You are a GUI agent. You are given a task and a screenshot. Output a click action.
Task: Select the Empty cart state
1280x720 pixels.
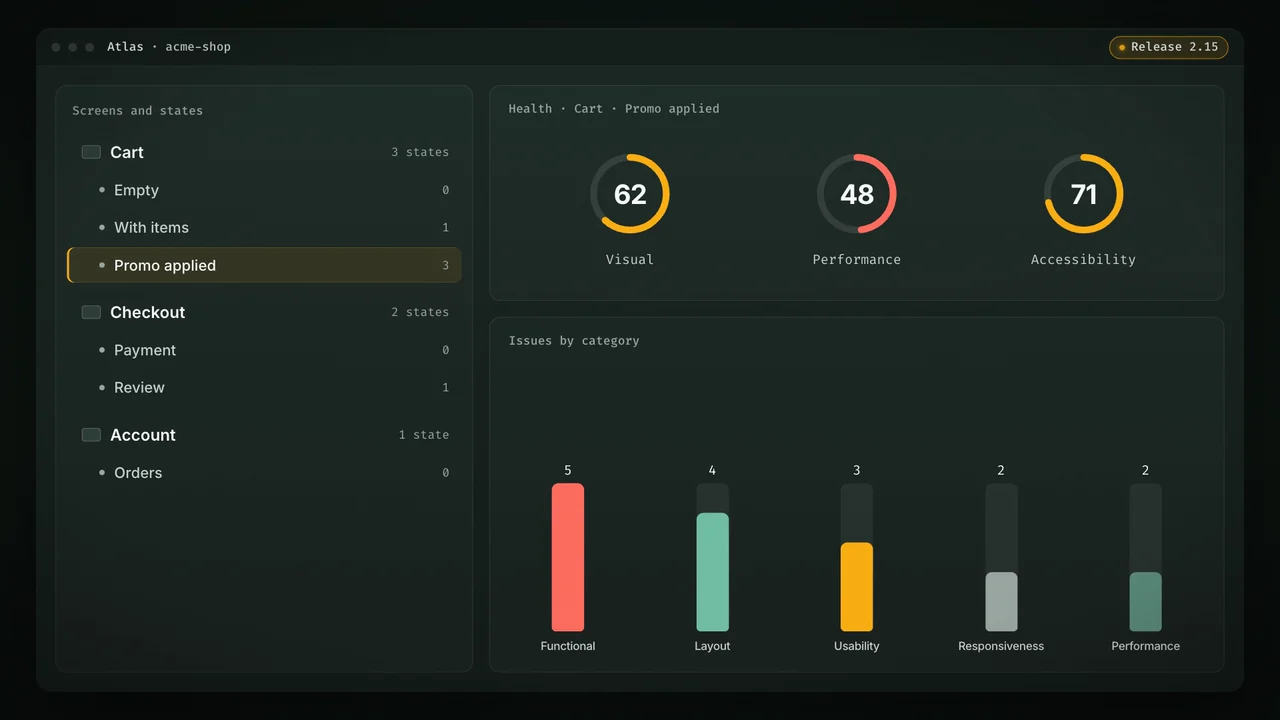point(264,190)
